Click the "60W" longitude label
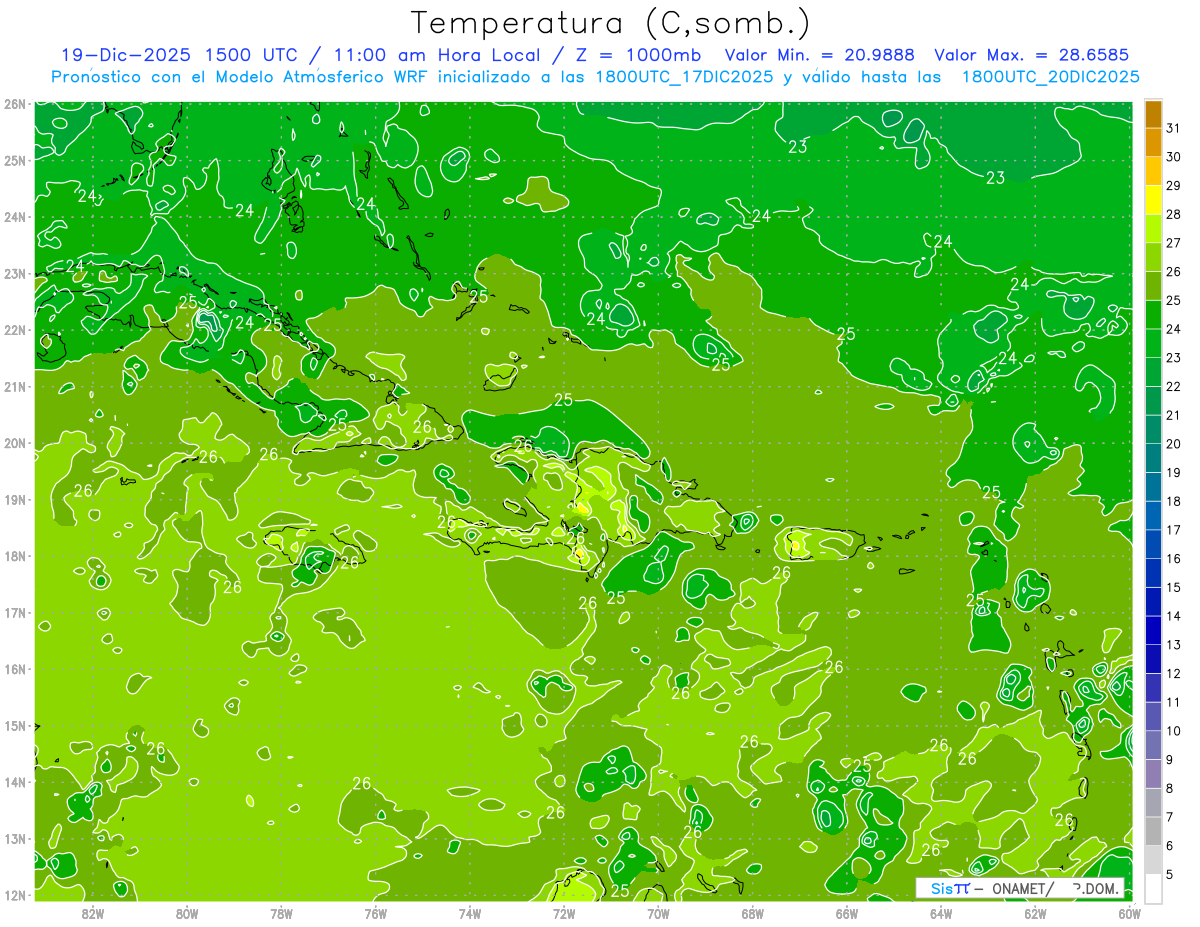This screenshot has width=1200, height=927. pyautogui.click(x=1130, y=912)
